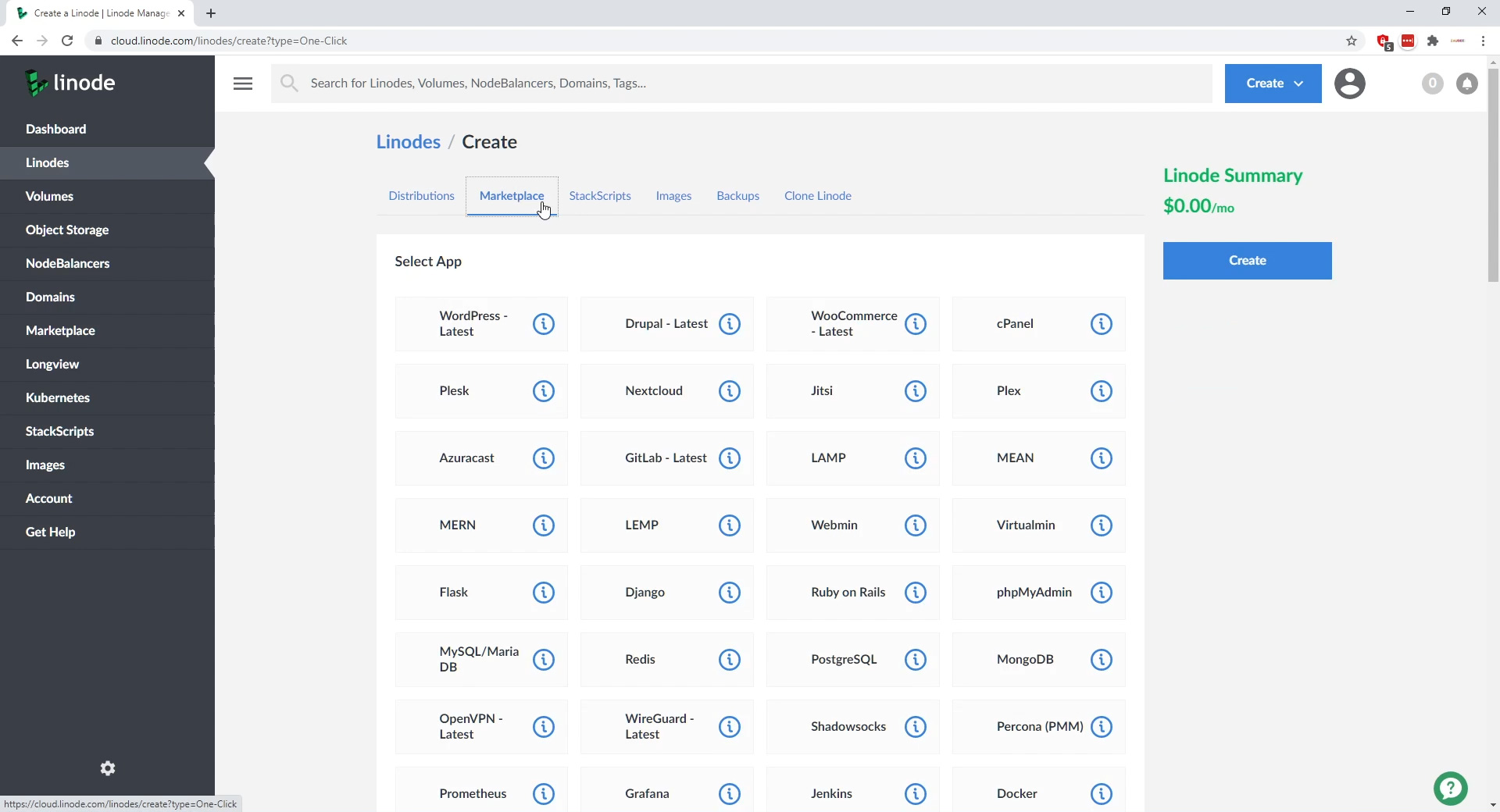This screenshot has width=1500, height=812.
Task: Open Get Help in sidebar
Action: click(107, 532)
